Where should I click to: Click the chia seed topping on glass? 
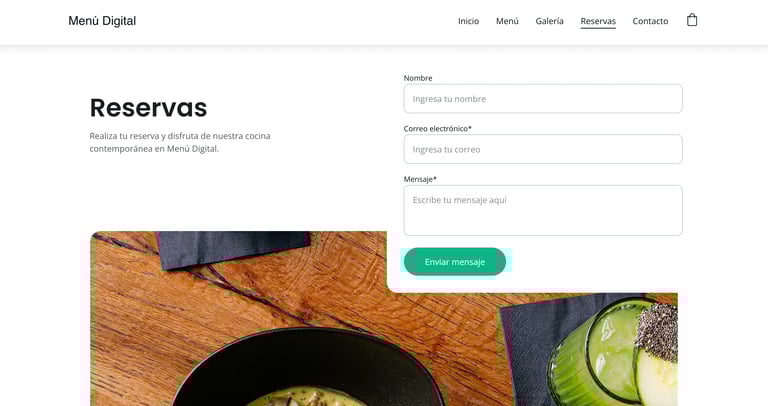pos(659,332)
